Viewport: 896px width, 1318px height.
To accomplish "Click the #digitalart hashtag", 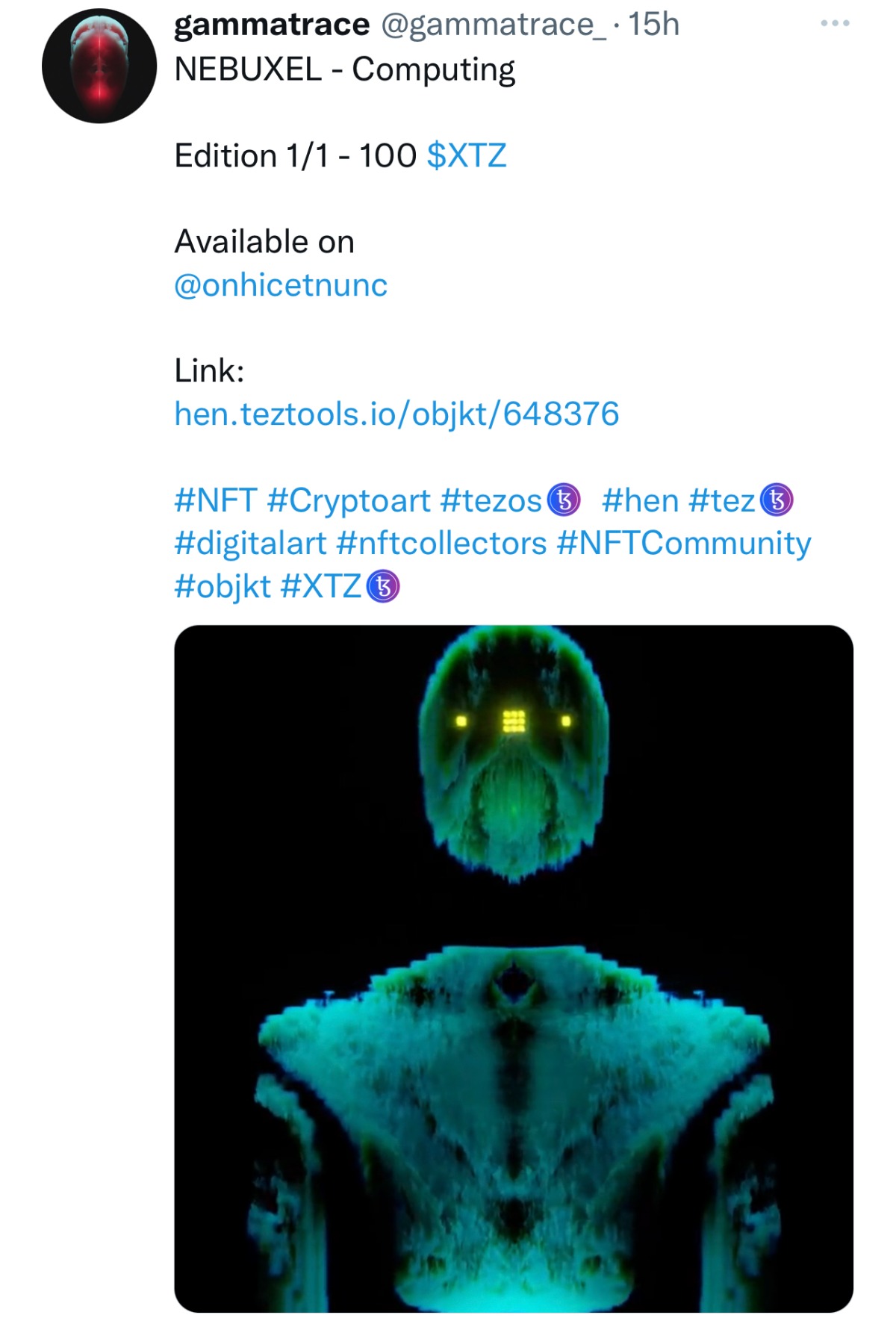I will click(x=251, y=544).
